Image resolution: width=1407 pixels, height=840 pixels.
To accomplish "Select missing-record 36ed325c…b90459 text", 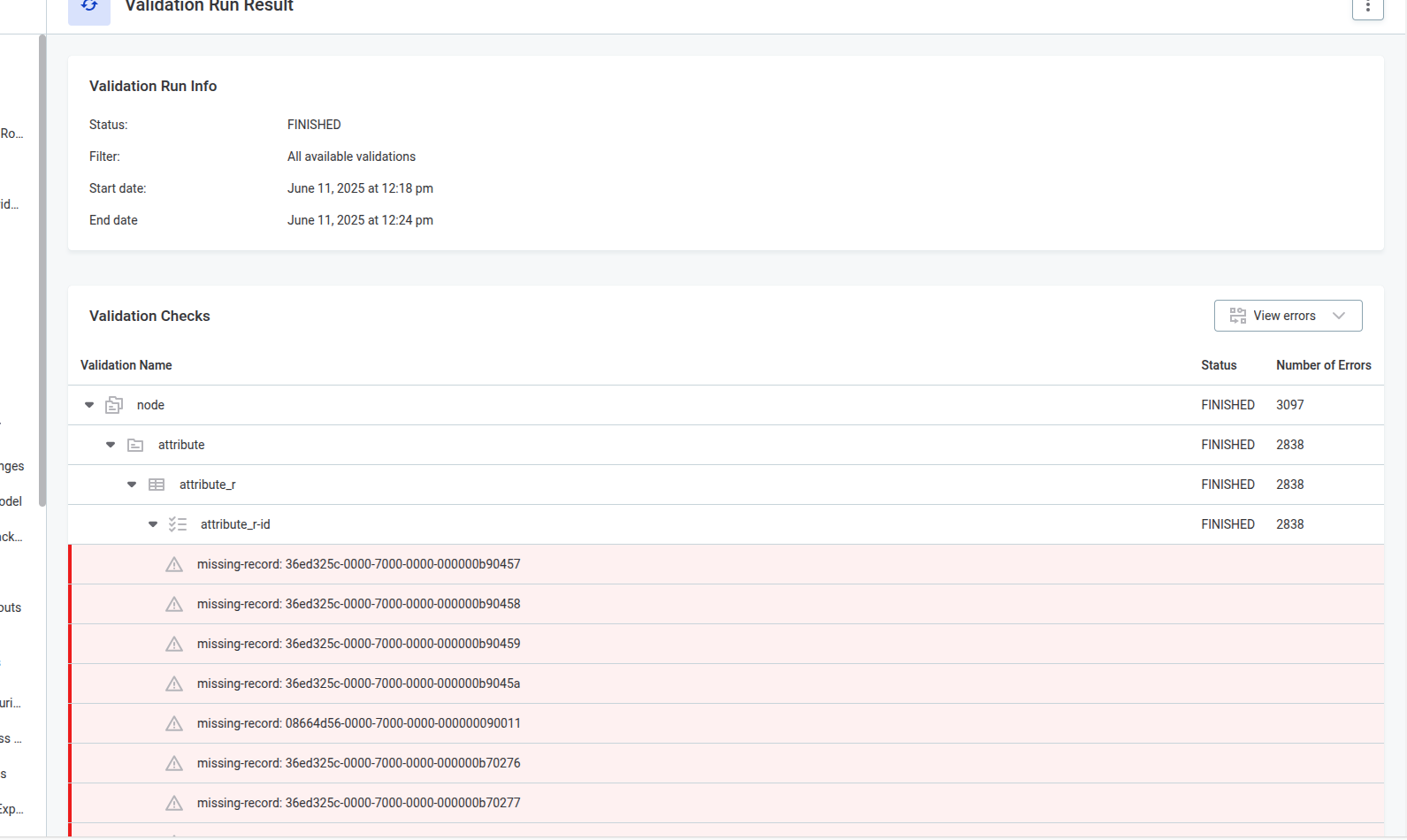I will pos(358,644).
